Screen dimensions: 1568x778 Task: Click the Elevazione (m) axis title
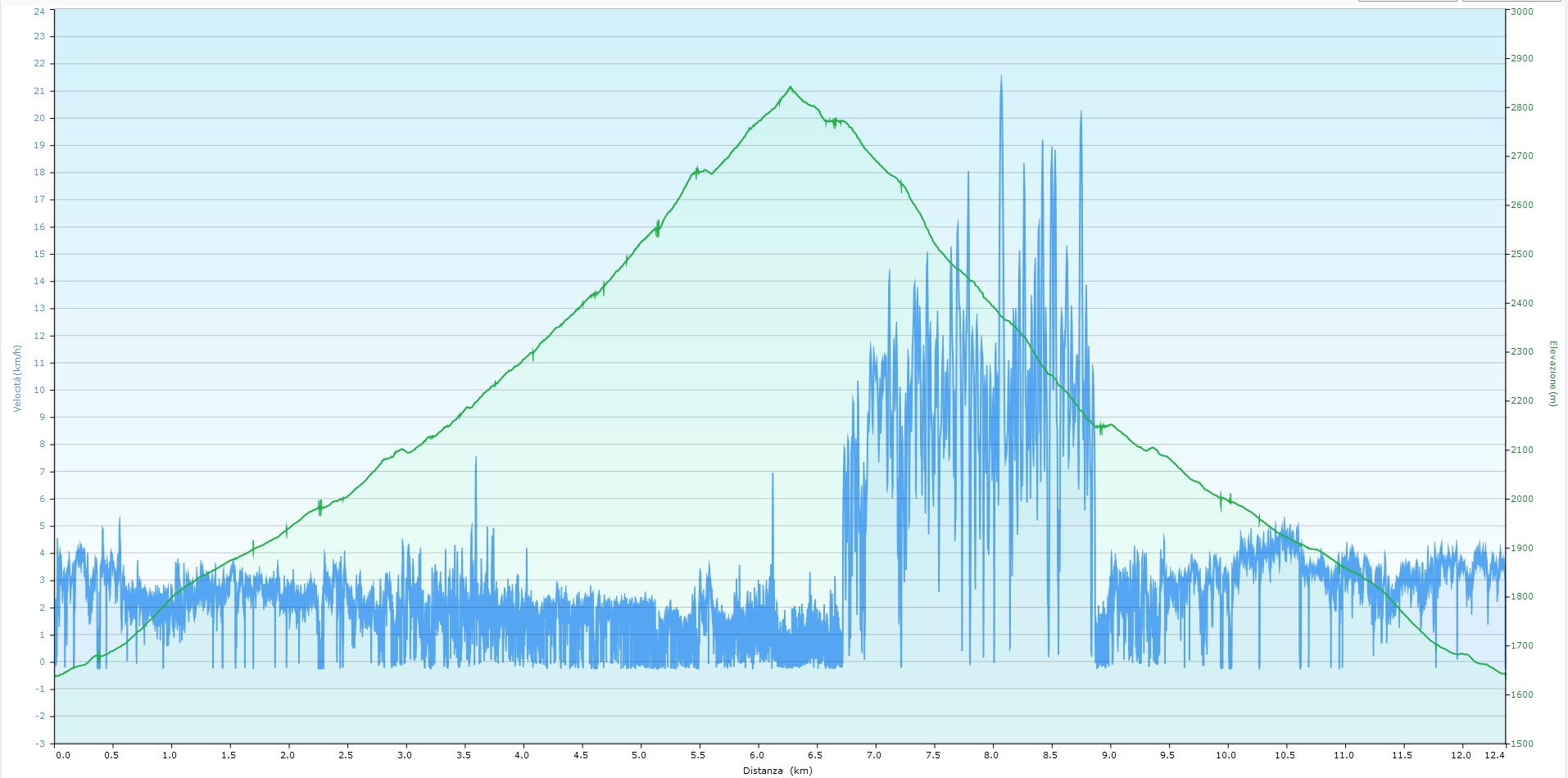1552,373
